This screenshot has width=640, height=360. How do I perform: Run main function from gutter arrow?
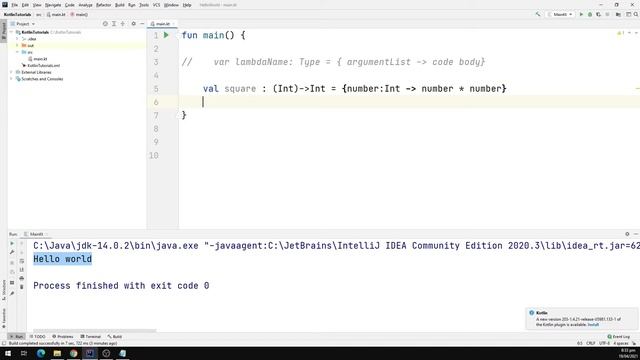coord(166,35)
